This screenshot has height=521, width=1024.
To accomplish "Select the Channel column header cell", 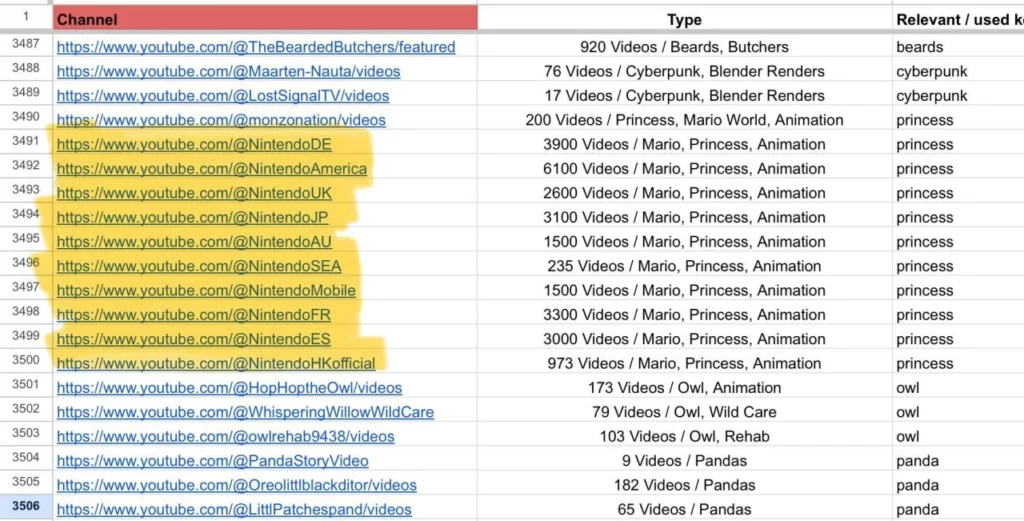I will (x=265, y=19).
